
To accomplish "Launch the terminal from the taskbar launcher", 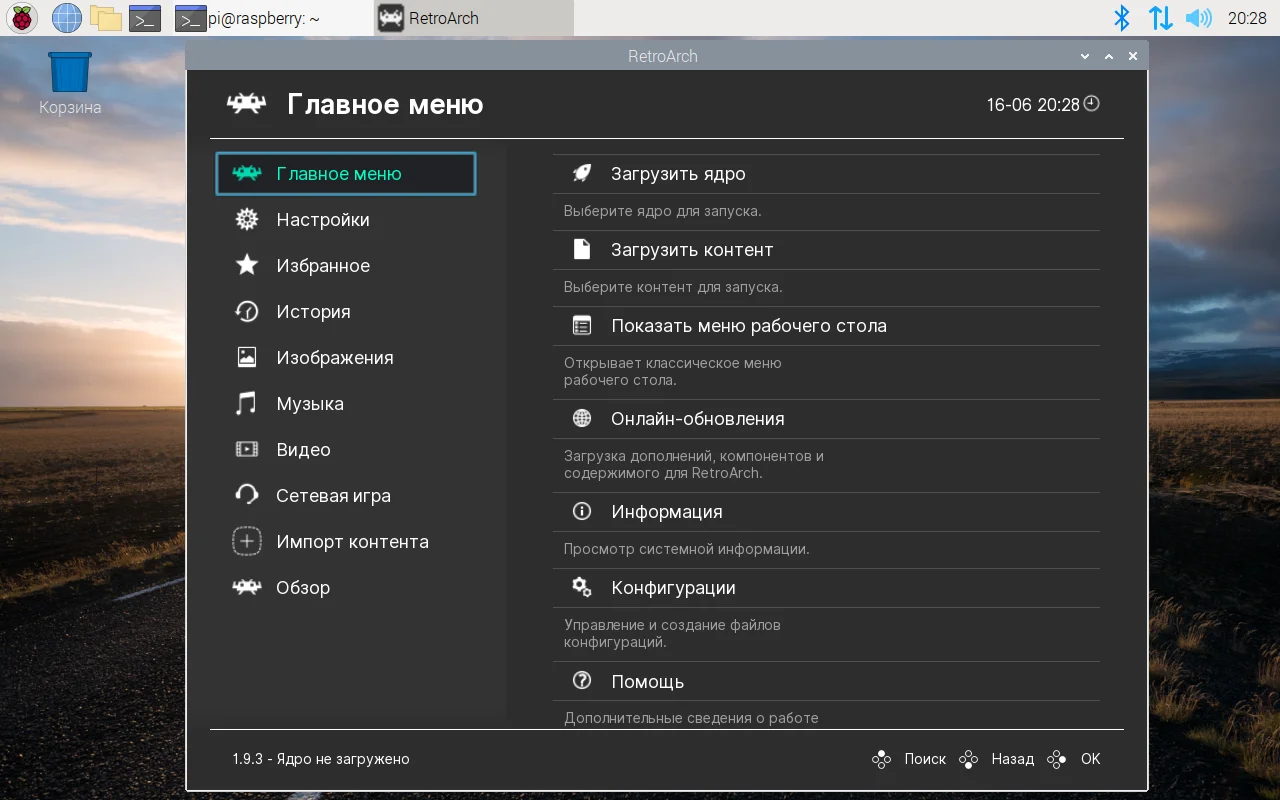I will (x=146, y=18).
